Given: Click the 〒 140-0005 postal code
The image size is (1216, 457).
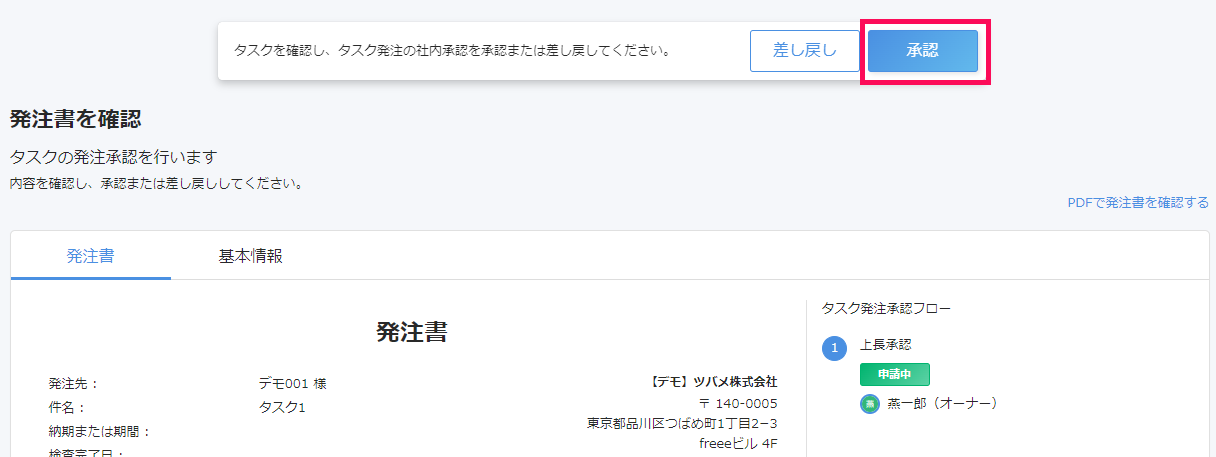Looking at the screenshot, I should coord(738,403).
